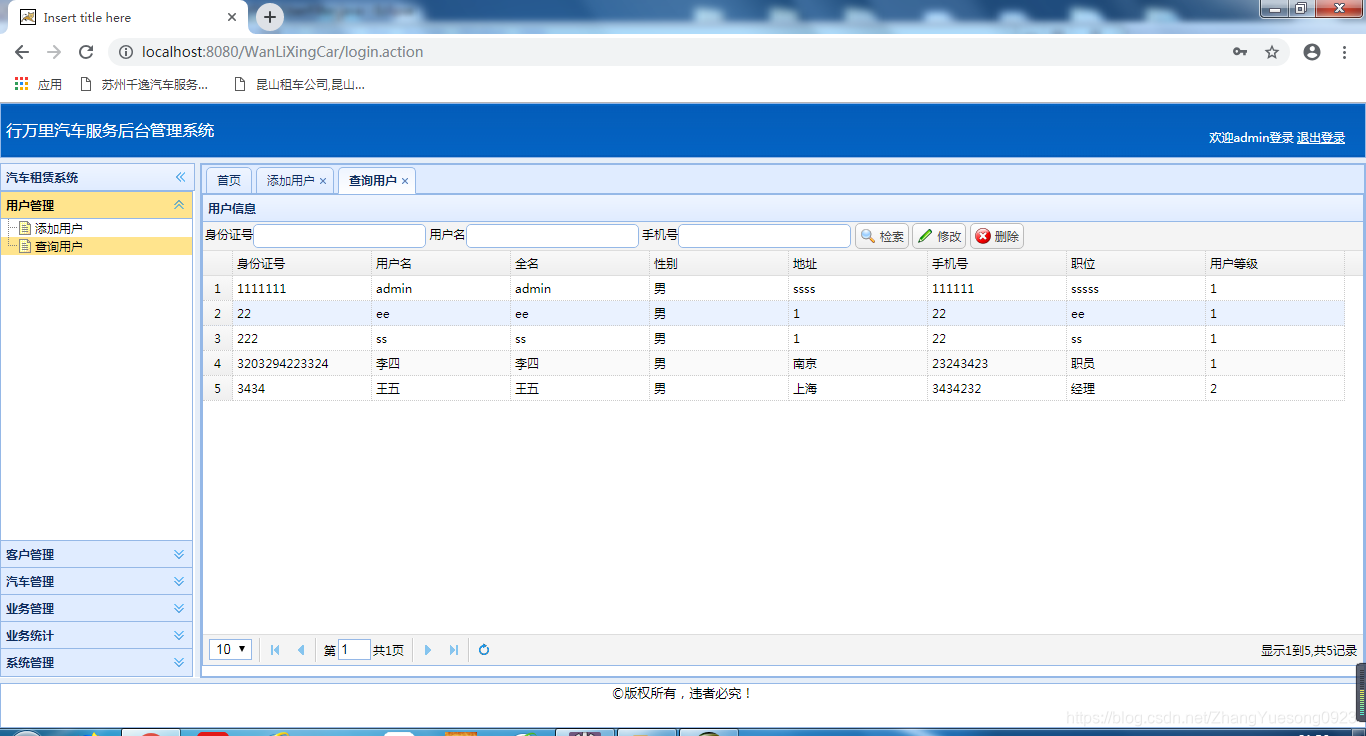Open a new browser tab
Viewport: 1366px width, 736px height.
[x=270, y=17]
